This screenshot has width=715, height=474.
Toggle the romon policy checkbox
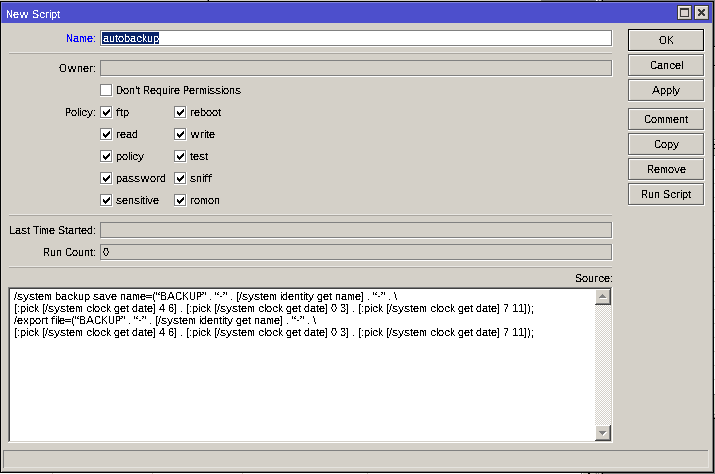click(181, 200)
